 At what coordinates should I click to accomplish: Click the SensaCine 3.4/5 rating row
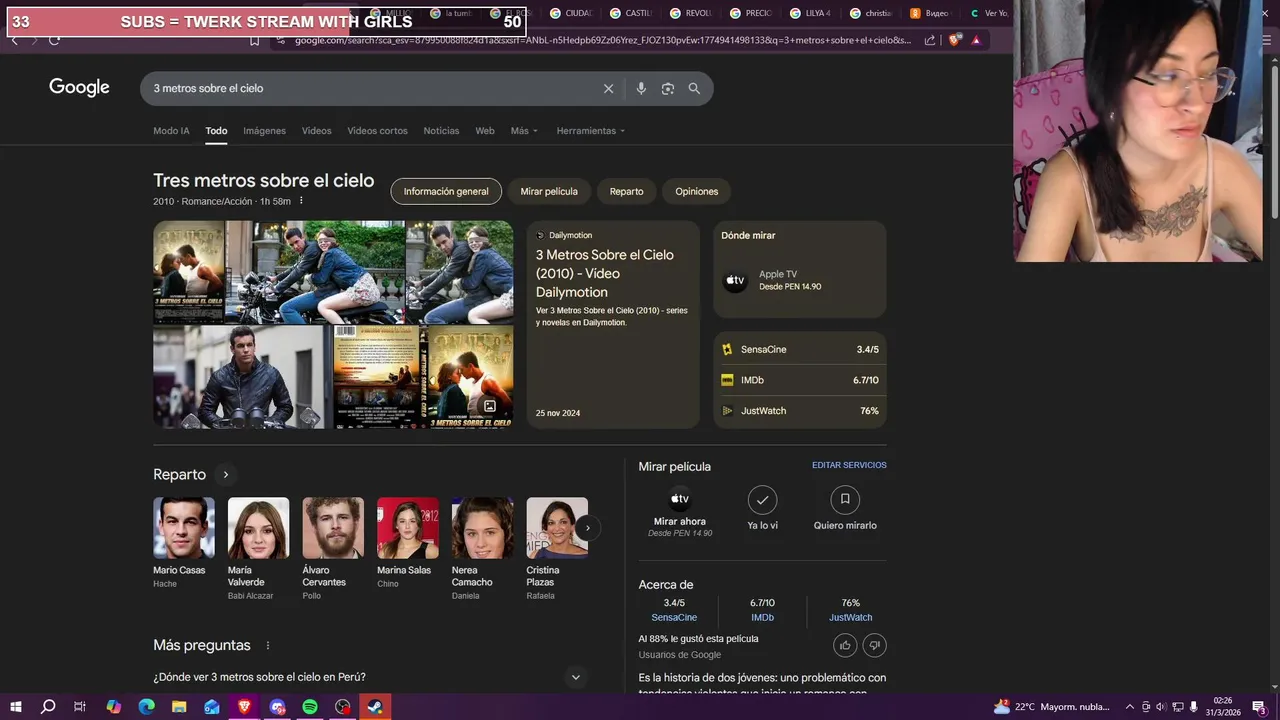800,350
